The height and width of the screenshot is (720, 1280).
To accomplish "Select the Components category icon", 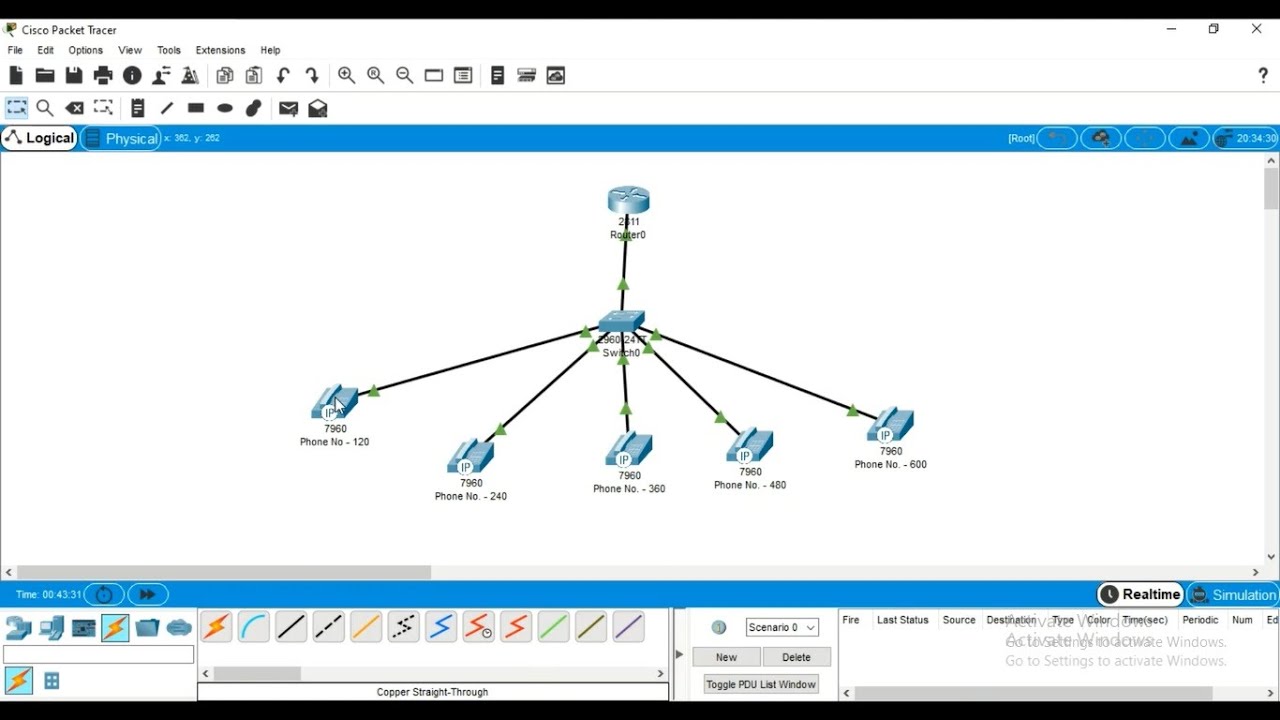I will (x=84, y=628).
